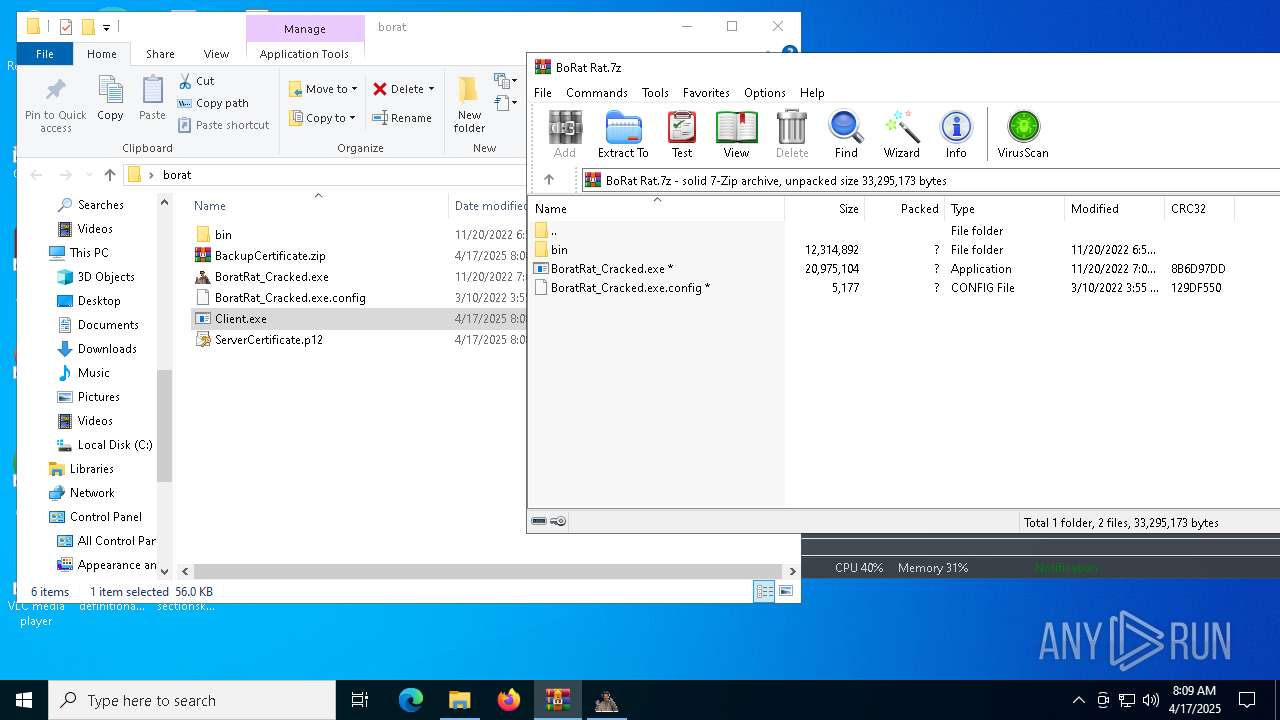Select Local Disk (C:) in navigation pane
This screenshot has height=720, width=1280.
[115, 445]
